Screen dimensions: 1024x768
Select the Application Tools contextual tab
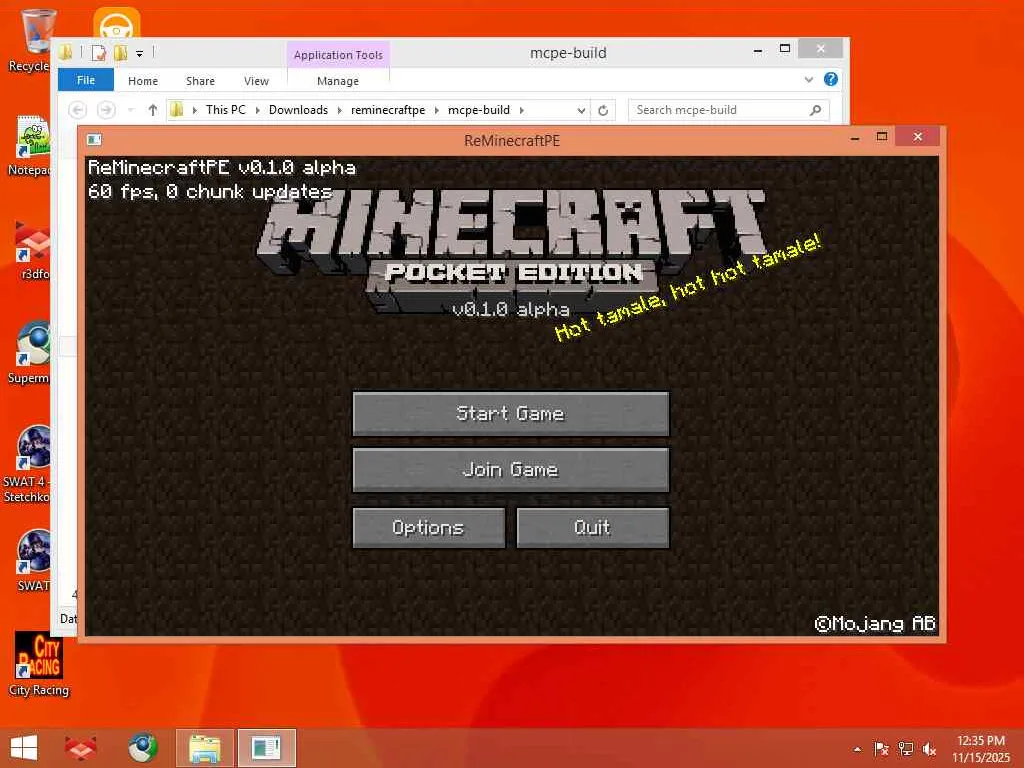338,55
